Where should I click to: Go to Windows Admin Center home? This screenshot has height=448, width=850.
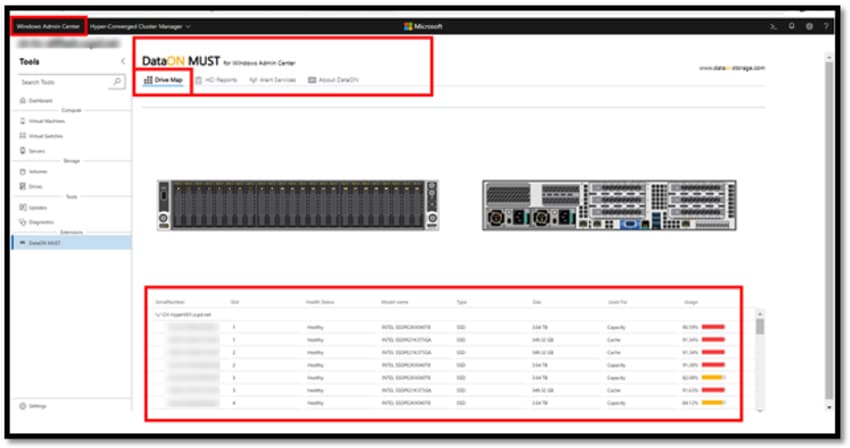pos(48,26)
